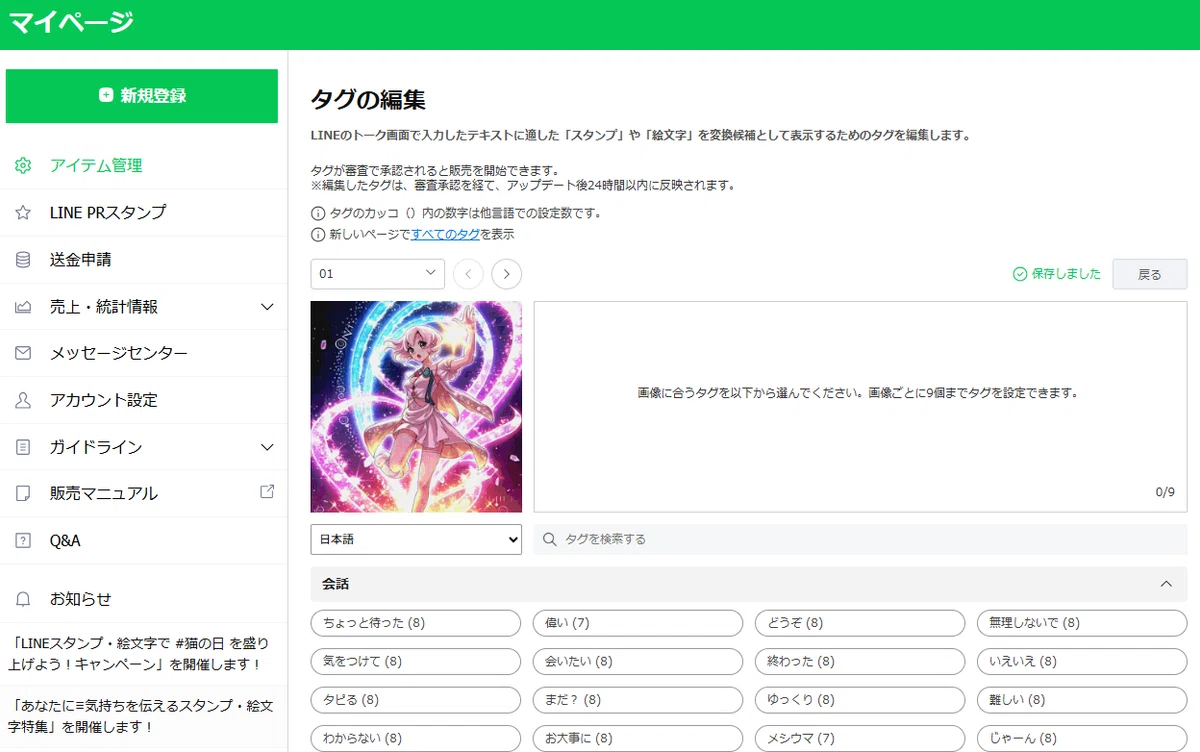Open the あなたに気持ちを伝える特集 announcement

coord(141,715)
